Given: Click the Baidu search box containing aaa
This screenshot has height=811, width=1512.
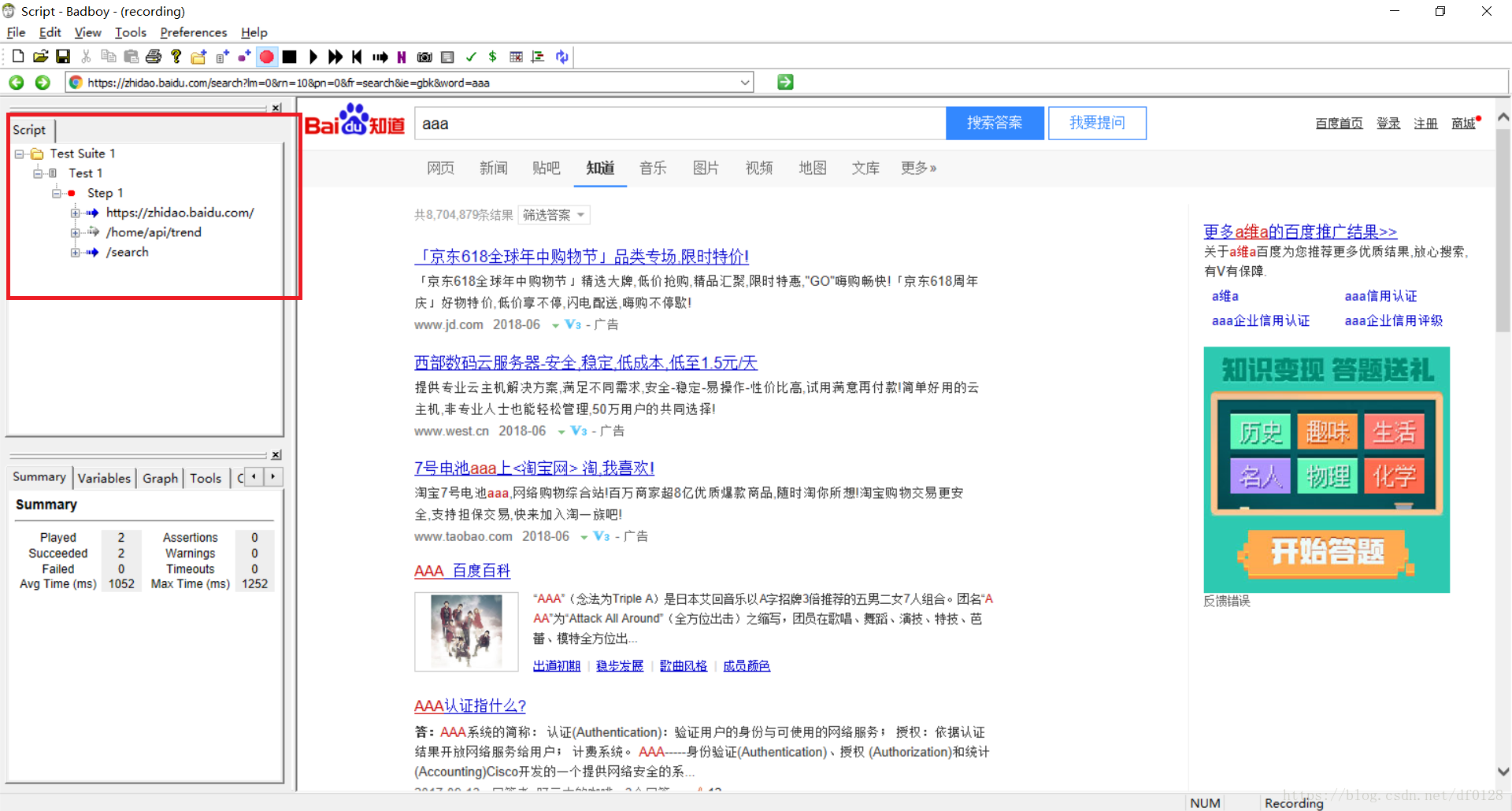Looking at the screenshot, I should [680, 124].
